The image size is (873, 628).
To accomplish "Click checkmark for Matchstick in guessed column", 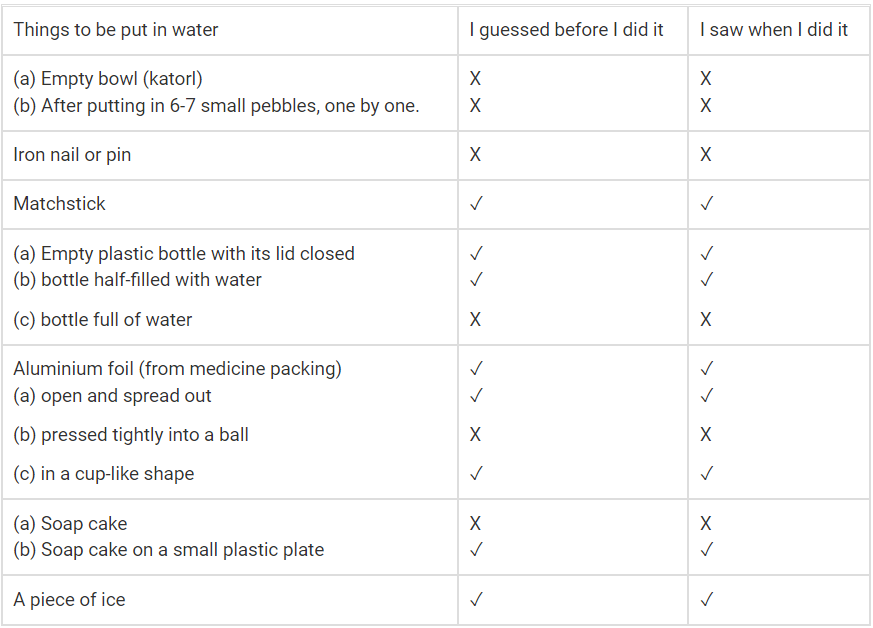I will click(x=476, y=204).
